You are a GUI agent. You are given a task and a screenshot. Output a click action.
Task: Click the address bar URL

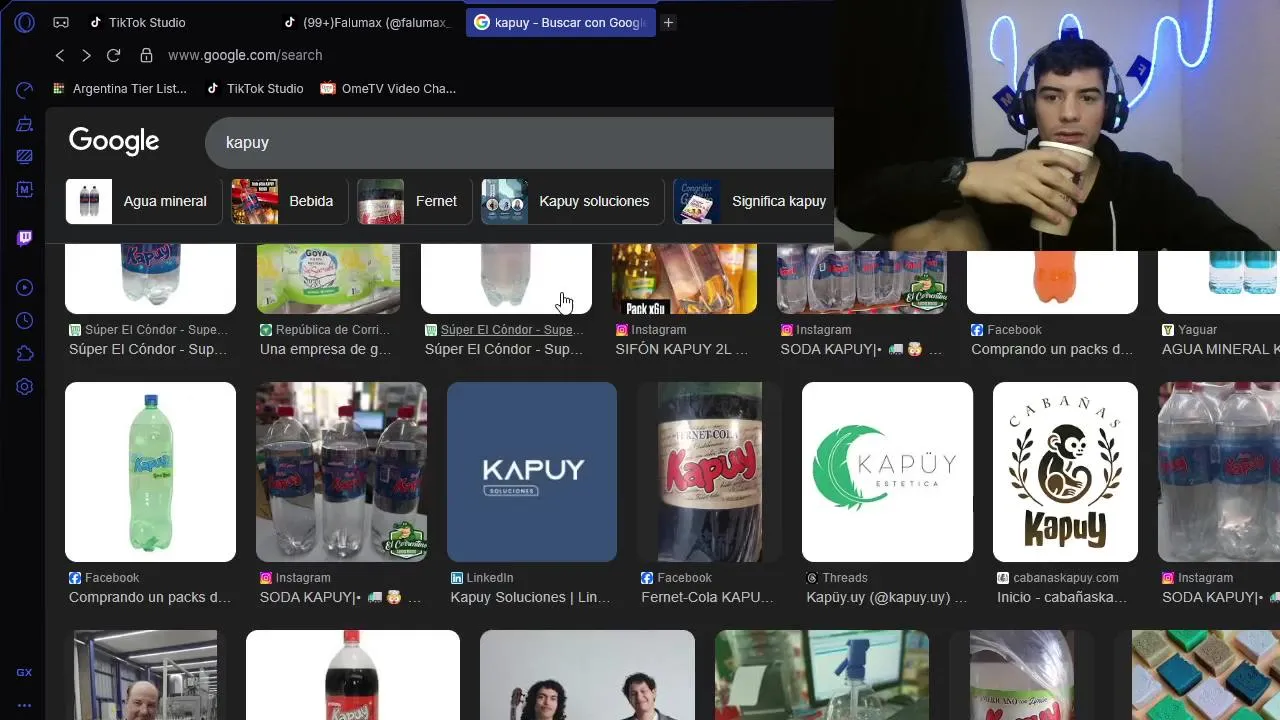click(x=245, y=55)
